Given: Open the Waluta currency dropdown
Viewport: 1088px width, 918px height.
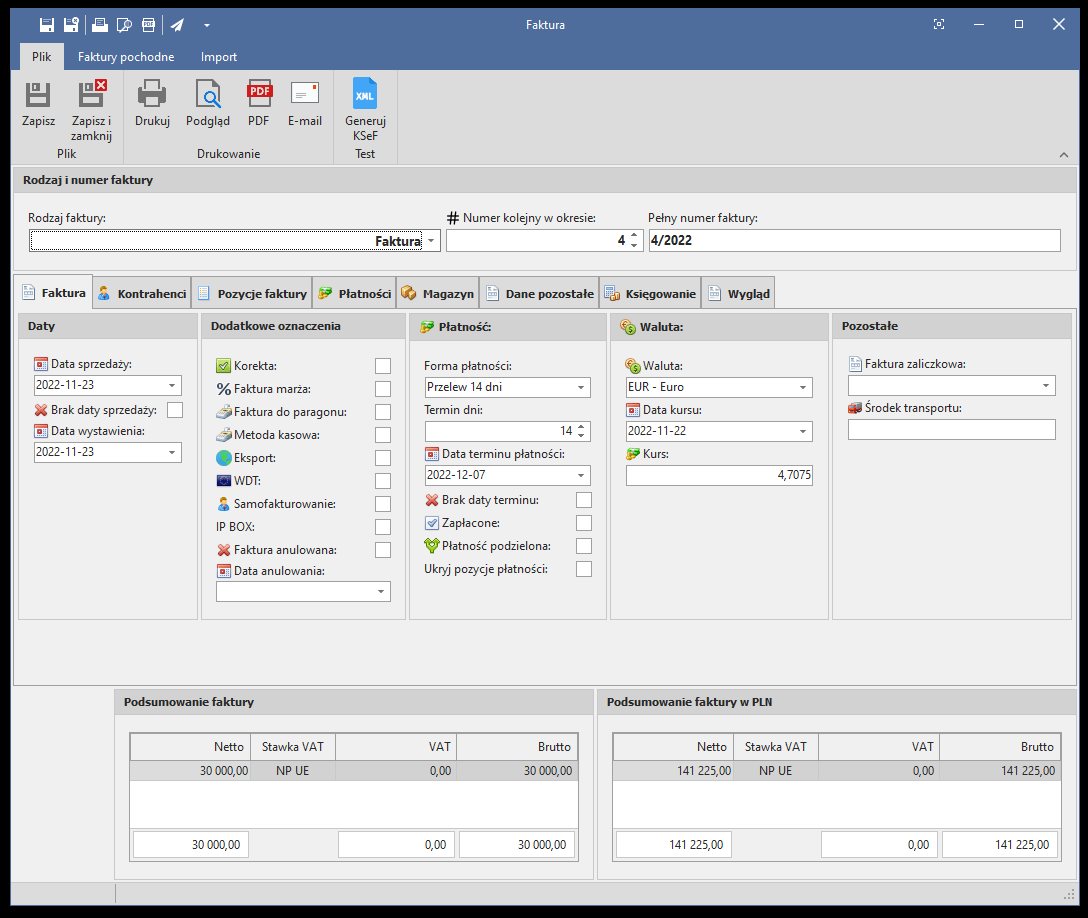Looking at the screenshot, I should (x=803, y=387).
